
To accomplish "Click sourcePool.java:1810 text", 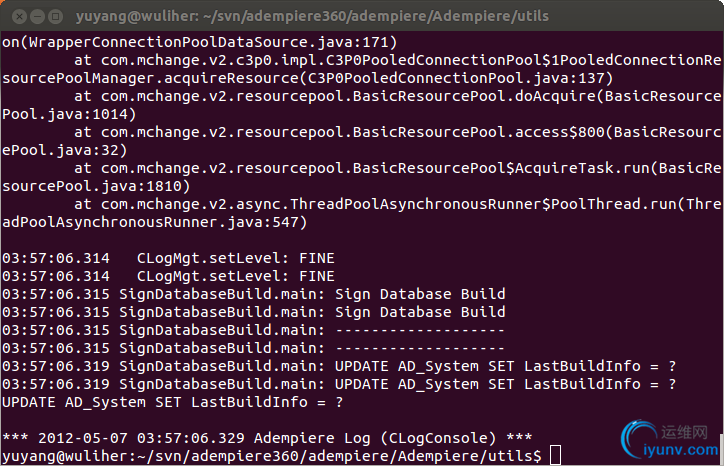I will click(x=96, y=187).
